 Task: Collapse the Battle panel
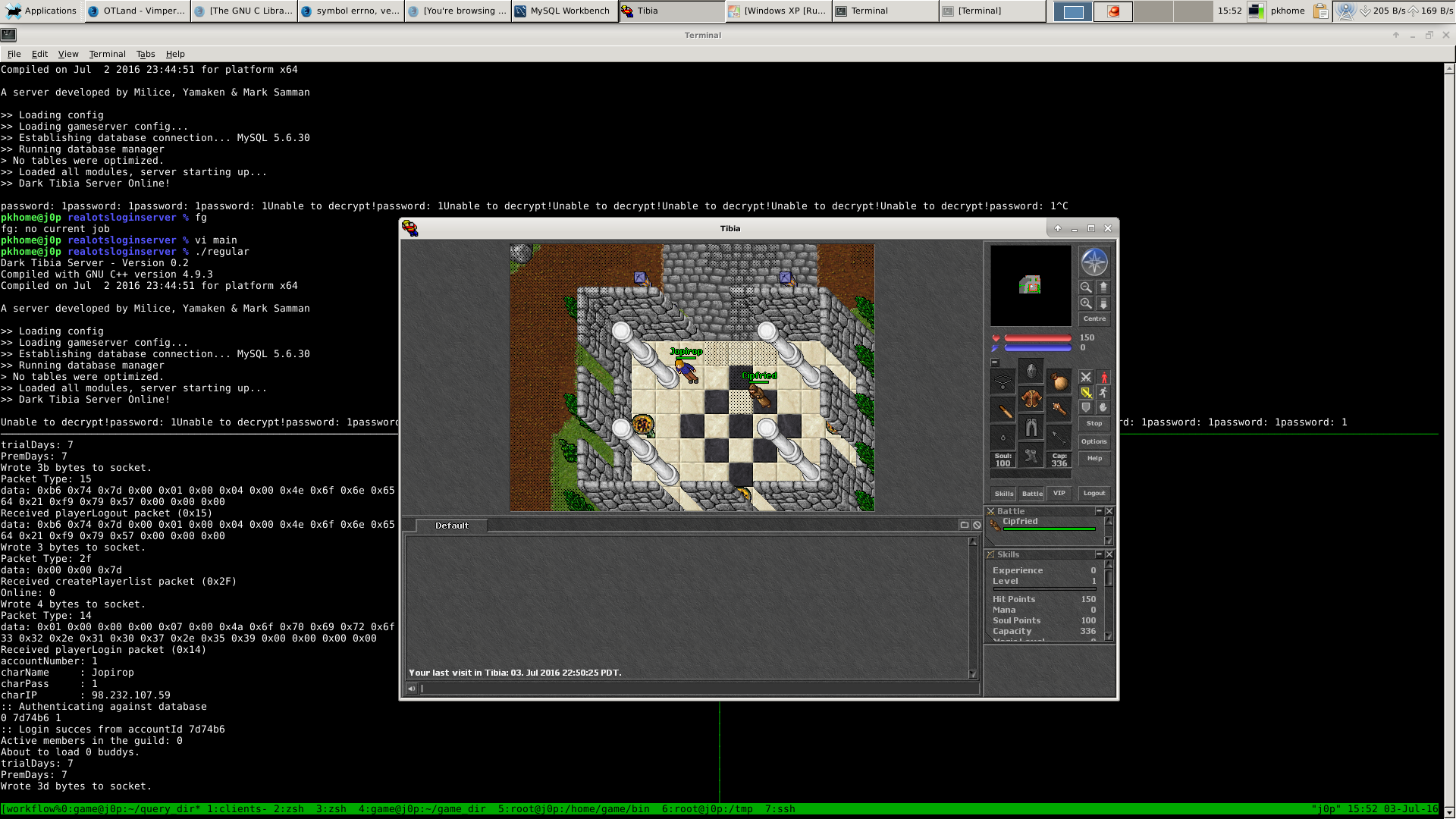point(1099,511)
